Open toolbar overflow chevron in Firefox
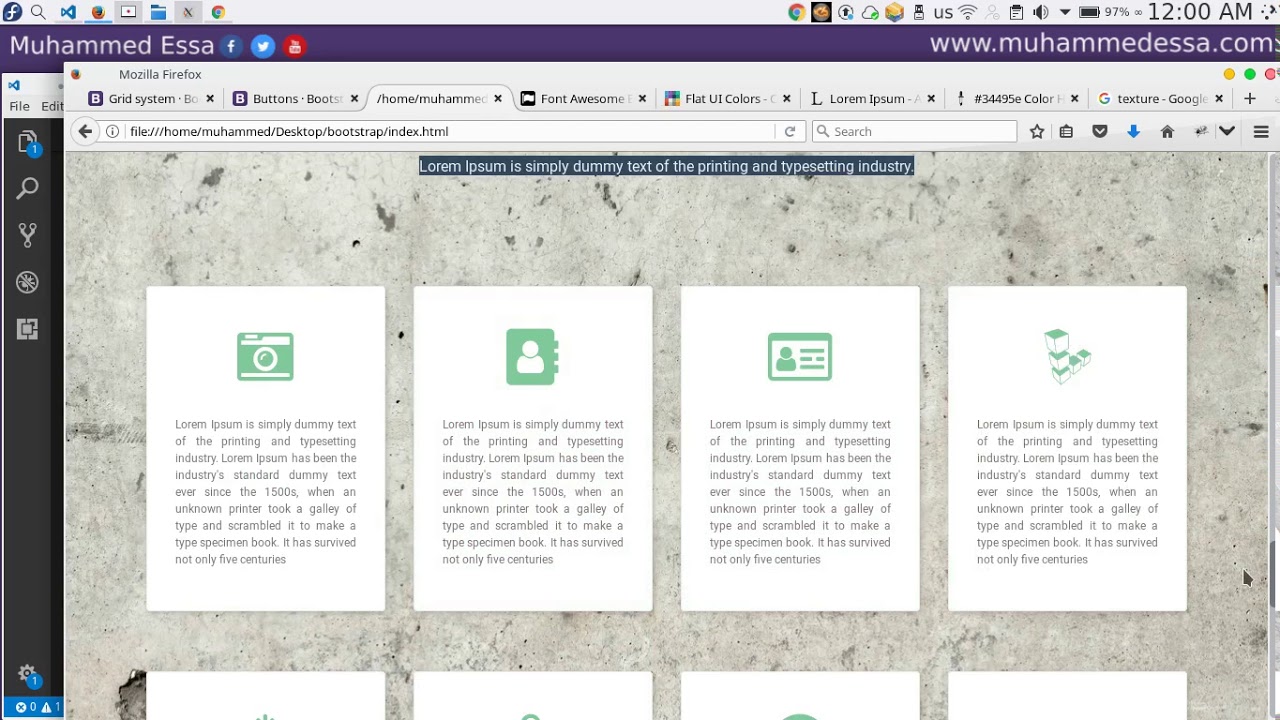The width and height of the screenshot is (1280, 720). 1227,131
